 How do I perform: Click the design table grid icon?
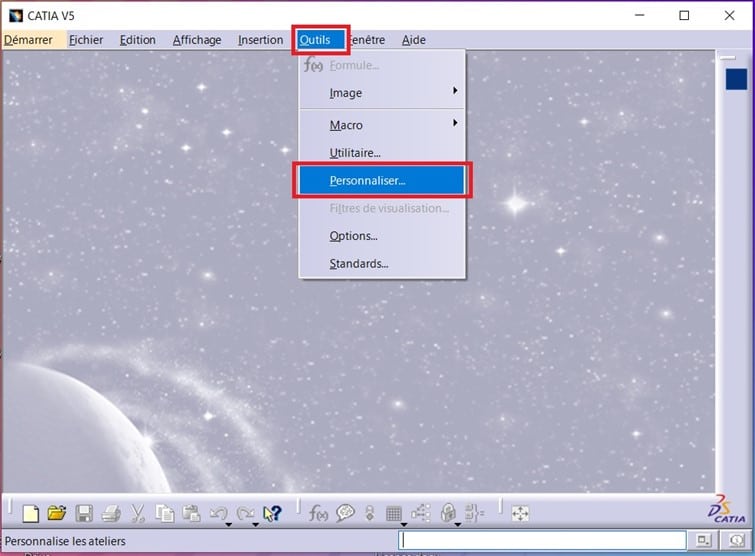tap(394, 514)
